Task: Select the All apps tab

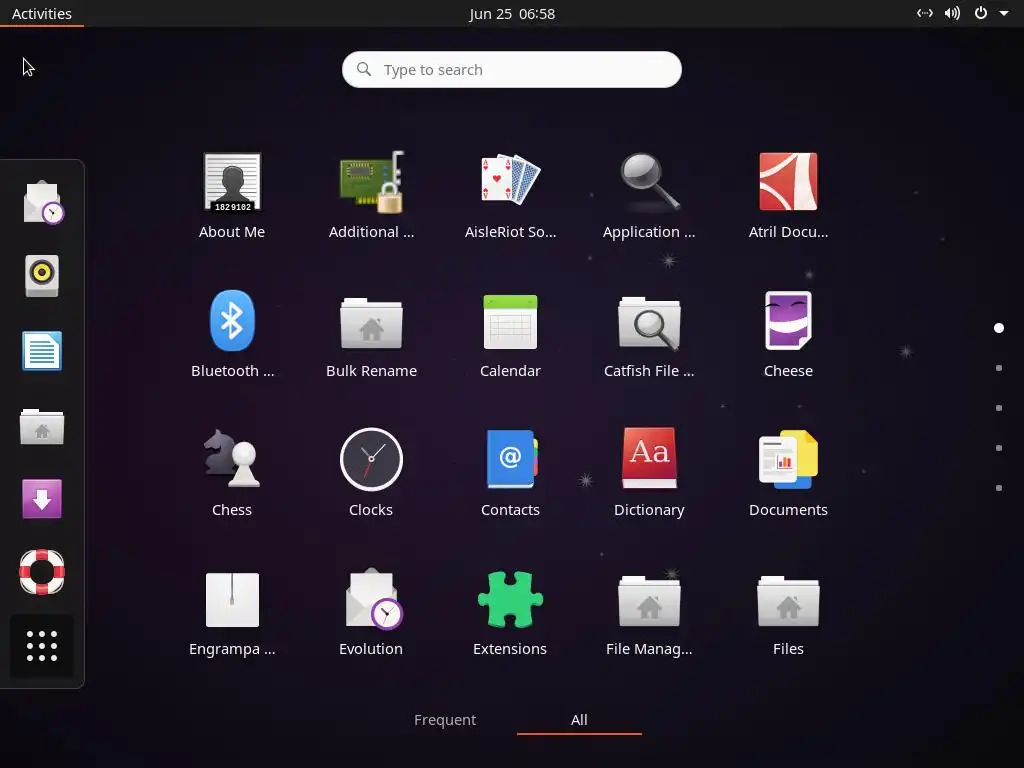Action: [579, 720]
